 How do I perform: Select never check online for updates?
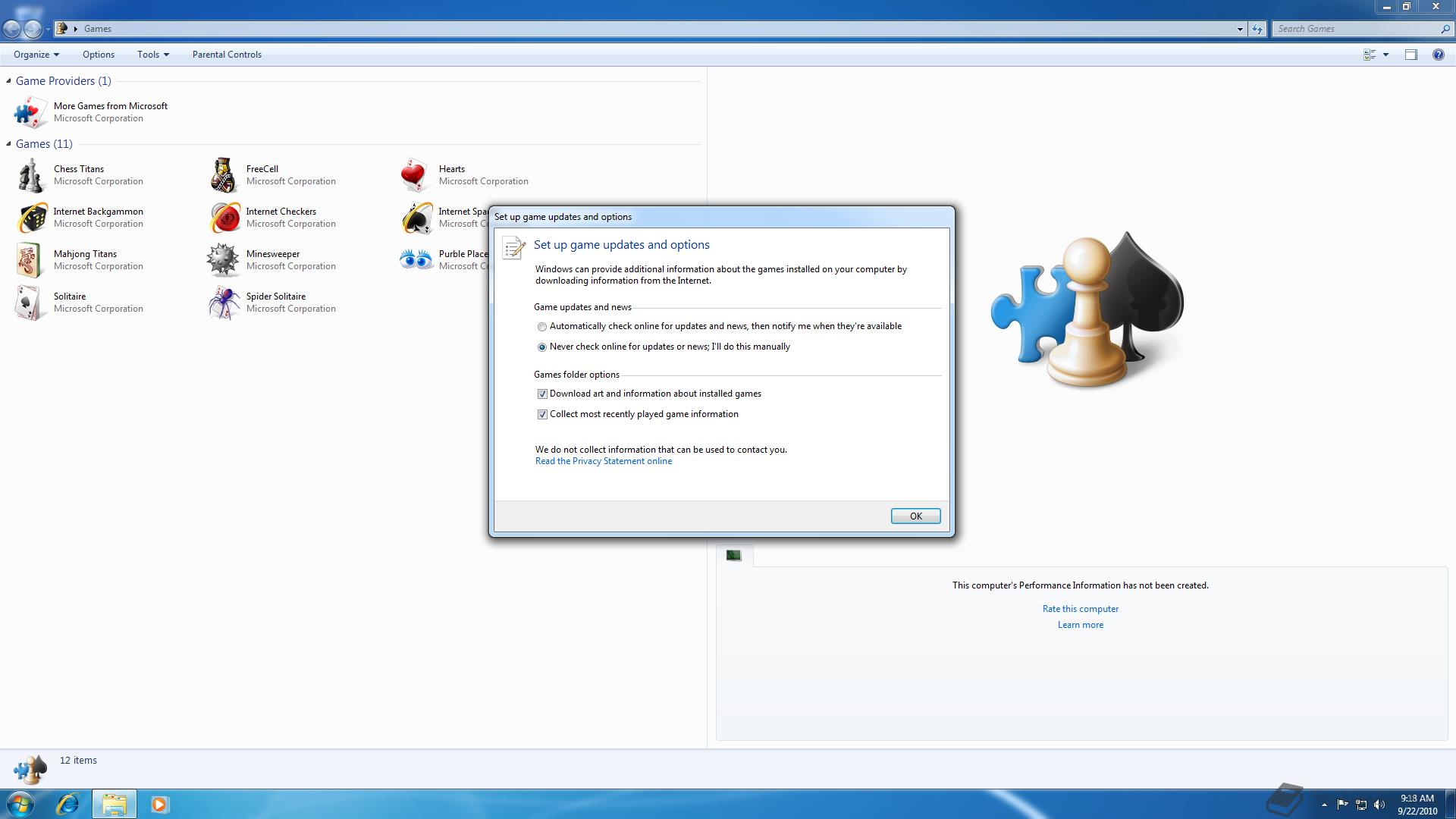[x=541, y=347]
